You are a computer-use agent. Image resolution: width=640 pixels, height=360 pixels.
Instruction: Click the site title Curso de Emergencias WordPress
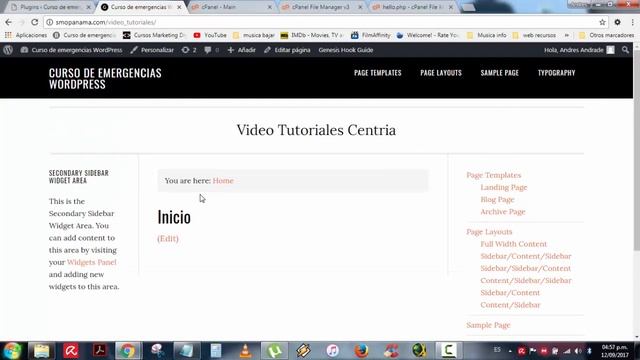tap(105, 78)
